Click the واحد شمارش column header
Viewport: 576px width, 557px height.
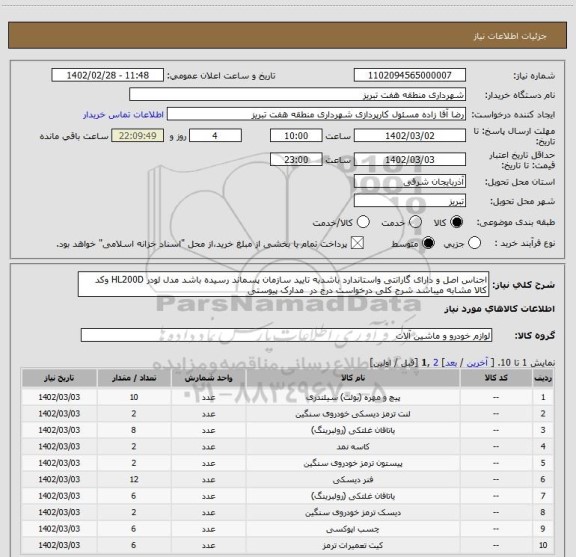click(x=208, y=378)
